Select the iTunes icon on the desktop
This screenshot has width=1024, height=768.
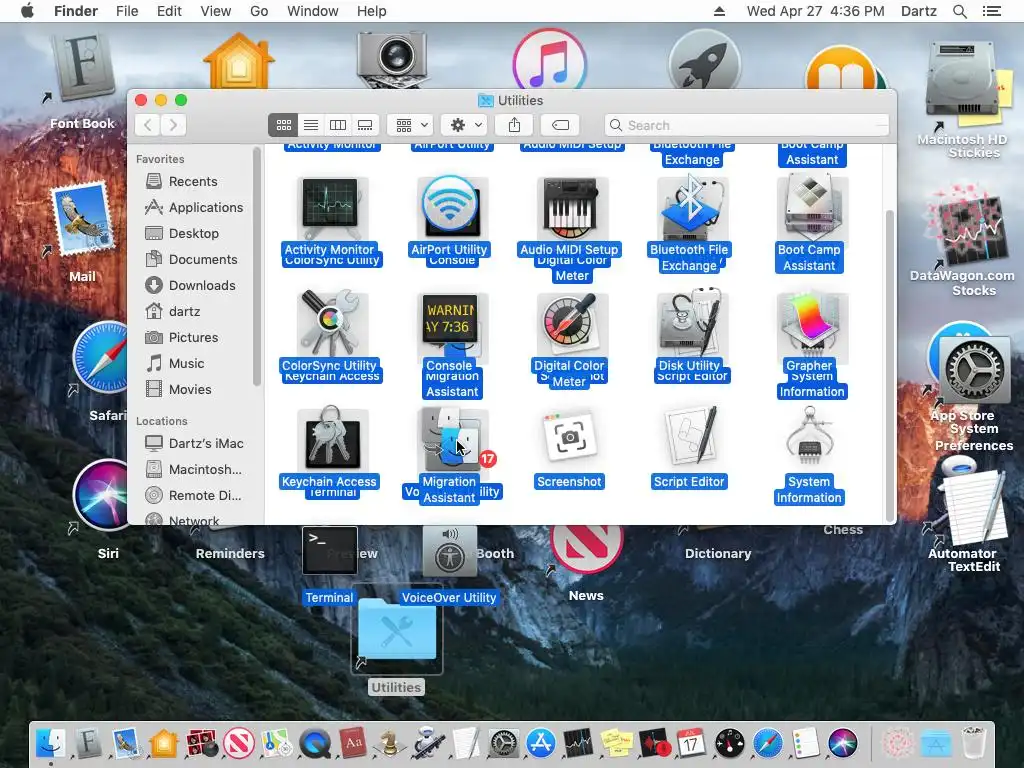549,60
